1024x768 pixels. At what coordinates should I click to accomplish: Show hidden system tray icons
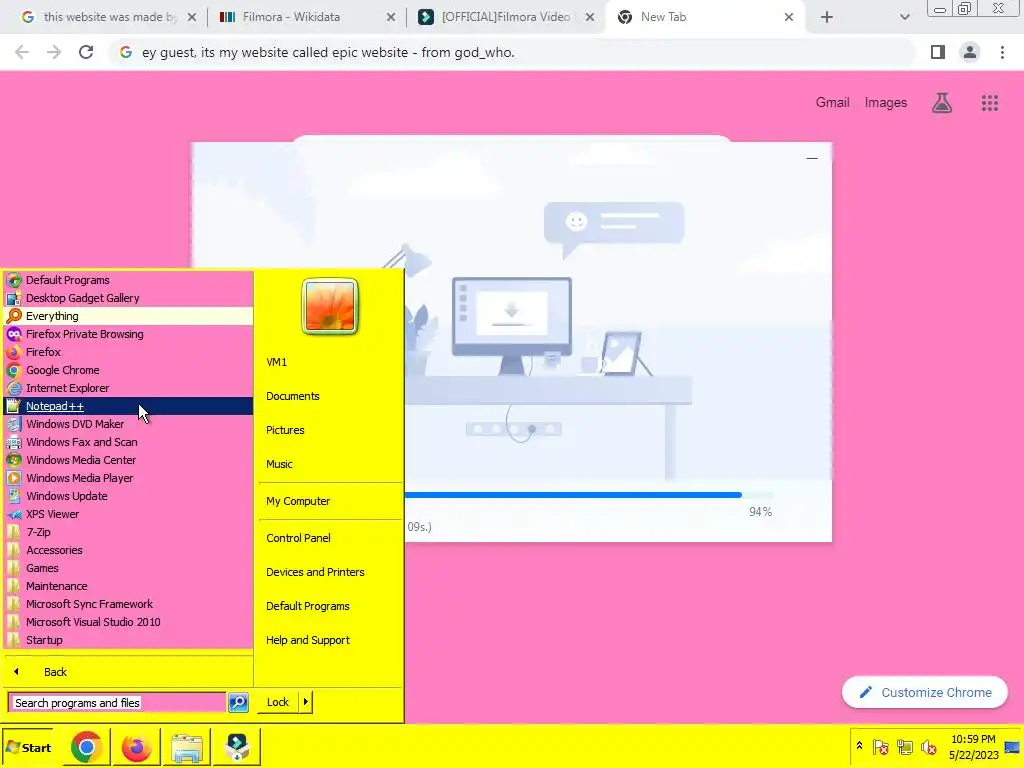pos(859,746)
